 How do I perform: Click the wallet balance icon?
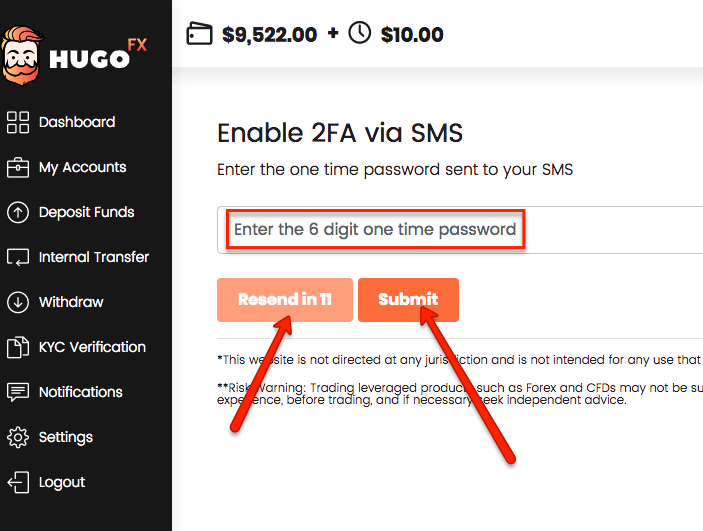199,34
